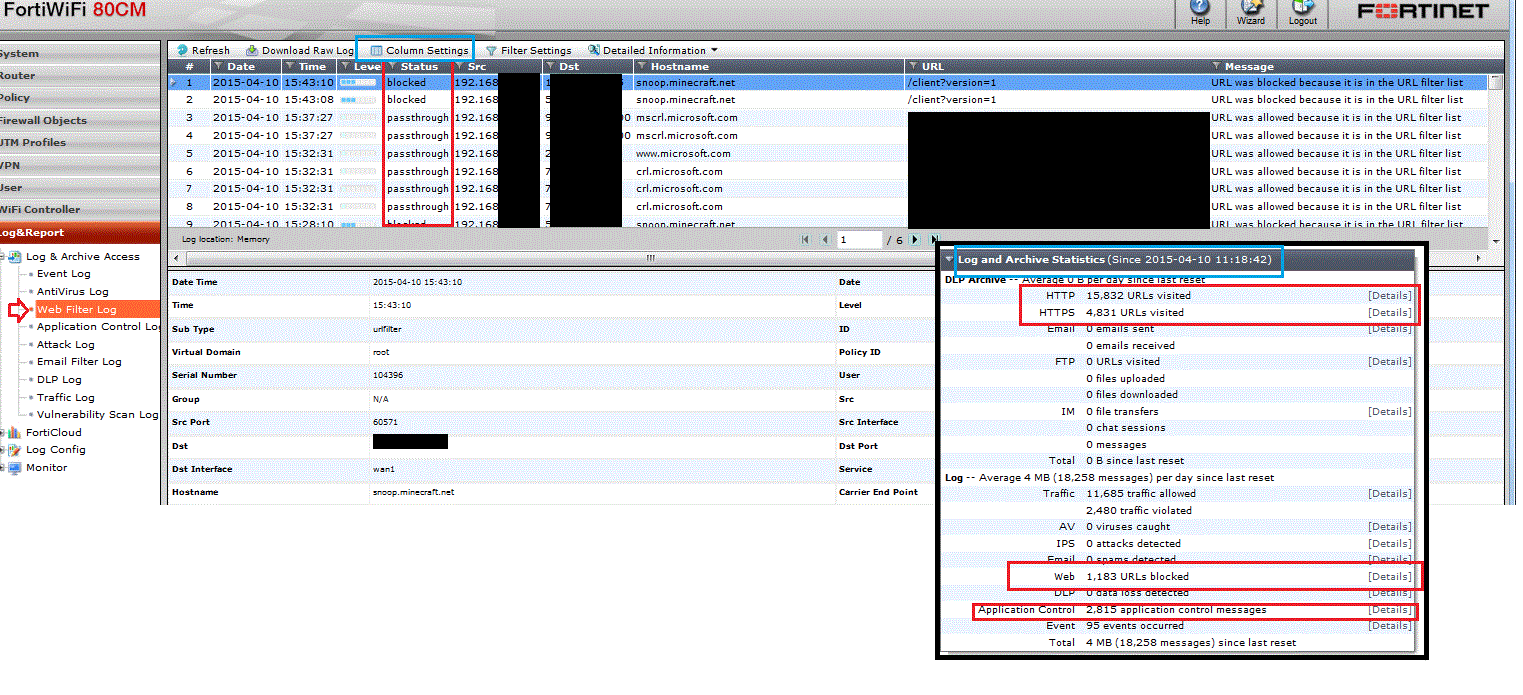Open Details for IM file transfers
1523x695 pixels.
pos(1390,411)
